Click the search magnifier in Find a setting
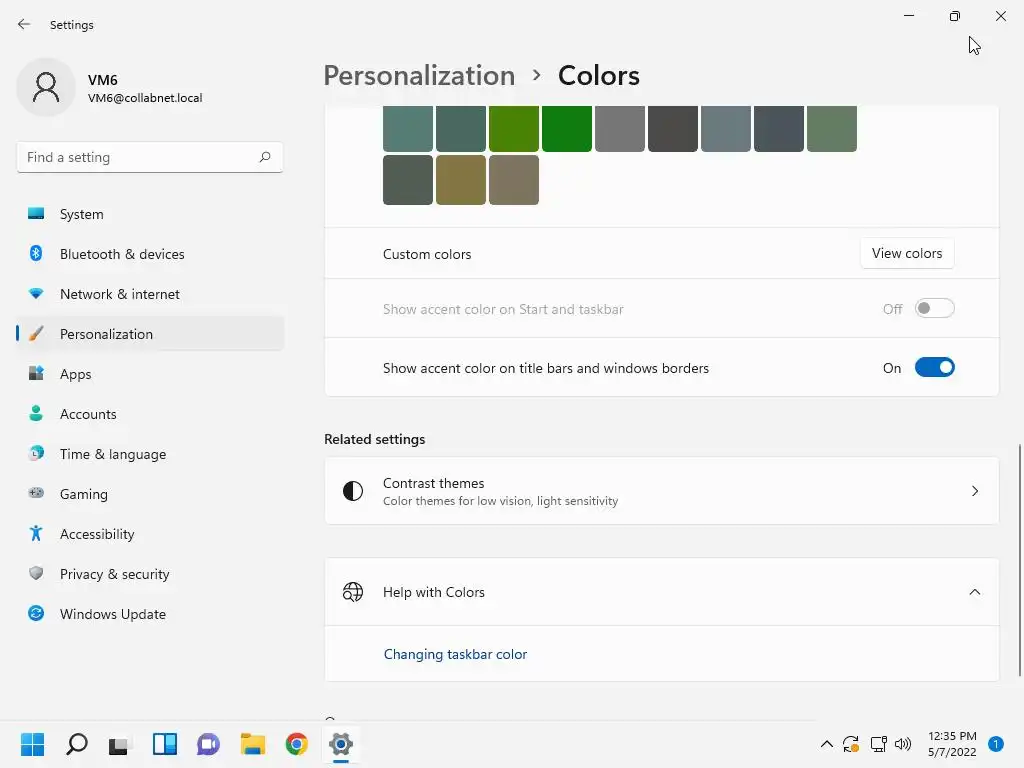Viewport: 1024px width, 768px height. [264, 157]
